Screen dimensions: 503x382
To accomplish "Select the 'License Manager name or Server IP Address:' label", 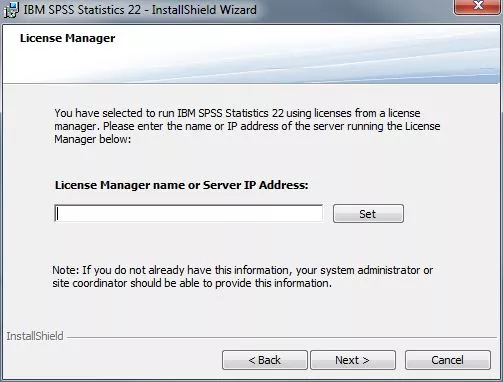I will 182,185.
